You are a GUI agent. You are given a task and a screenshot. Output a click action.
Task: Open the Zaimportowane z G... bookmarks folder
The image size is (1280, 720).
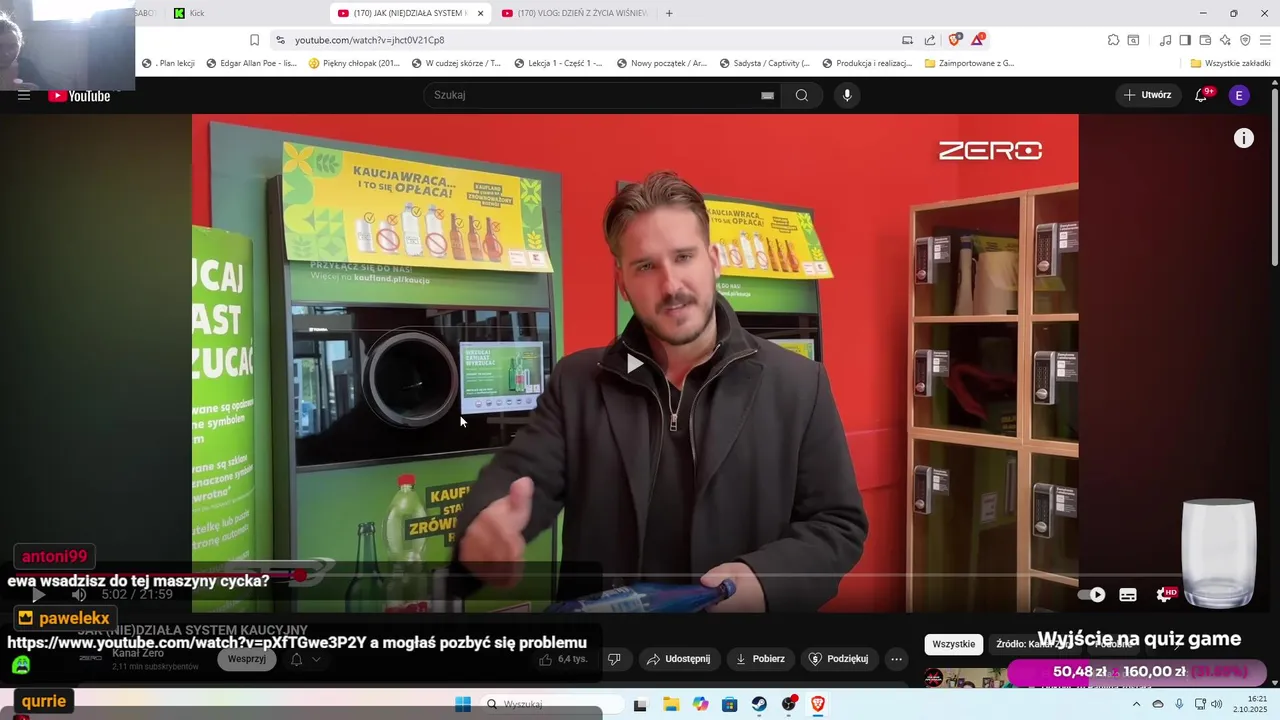pos(969,63)
